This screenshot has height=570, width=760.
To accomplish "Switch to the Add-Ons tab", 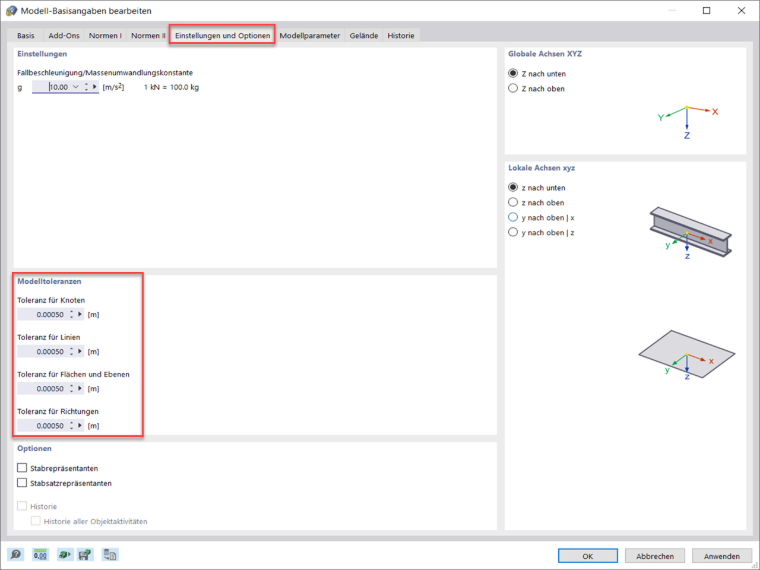I will [x=64, y=35].
